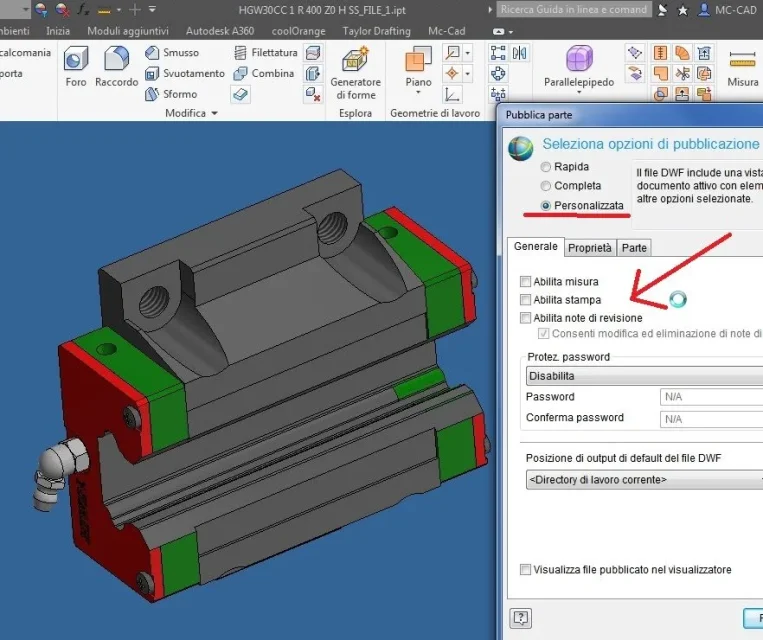Click the rectangular pattern icon
Image resolution: width=763 pixels, height=640 pixels.
coord(498,53)
